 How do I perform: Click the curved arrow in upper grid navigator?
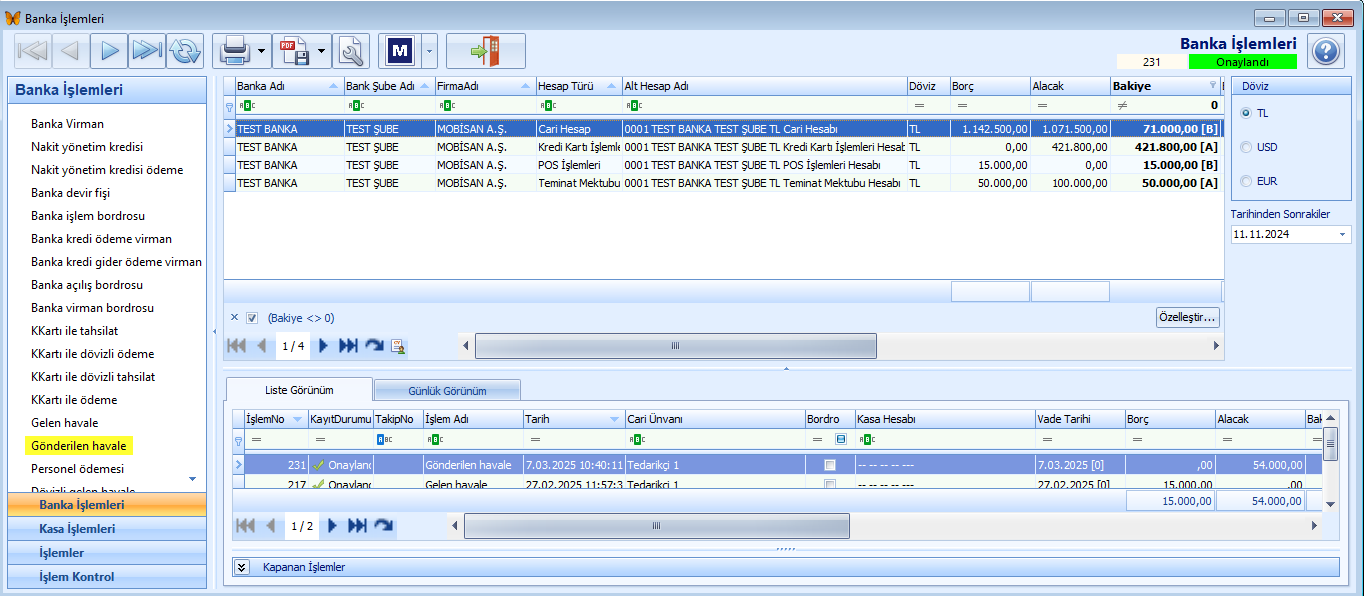[x=374, y=345]
